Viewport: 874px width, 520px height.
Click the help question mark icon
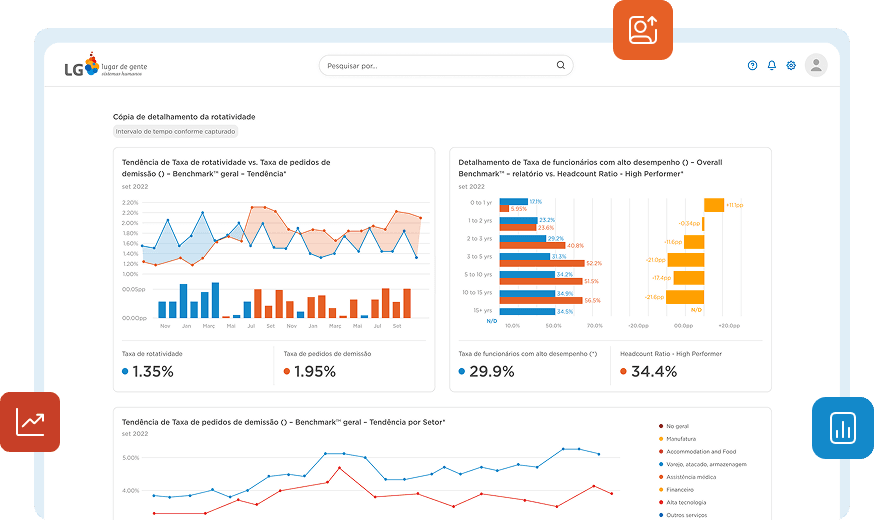tap(752, 66)
